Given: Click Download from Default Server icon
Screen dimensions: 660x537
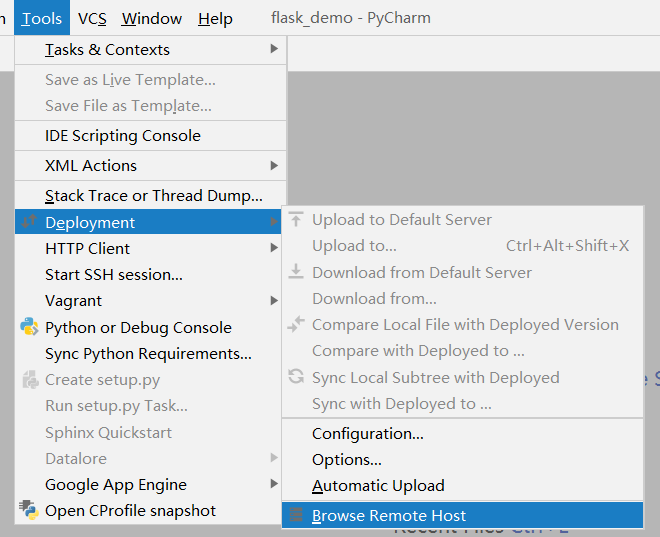Looking at the screenshot, I should (x=296, y=272).
